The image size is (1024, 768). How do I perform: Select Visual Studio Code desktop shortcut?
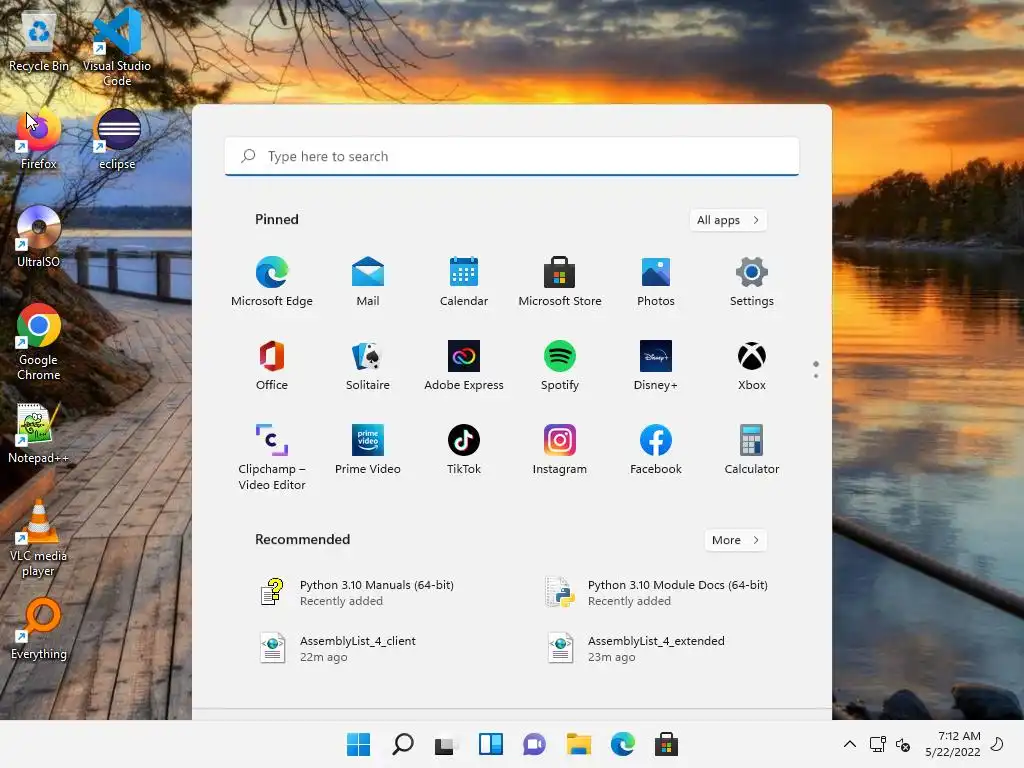coord(117,48)
